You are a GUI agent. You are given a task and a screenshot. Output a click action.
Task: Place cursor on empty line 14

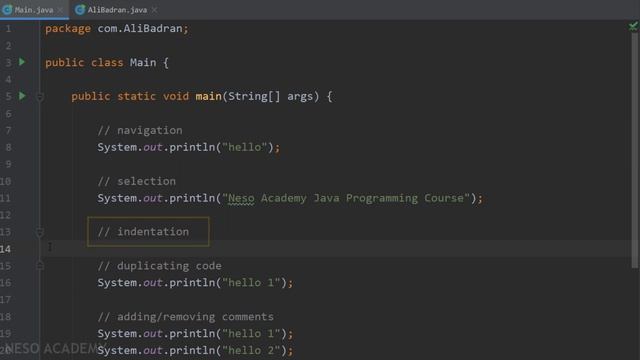click(335, 249)
